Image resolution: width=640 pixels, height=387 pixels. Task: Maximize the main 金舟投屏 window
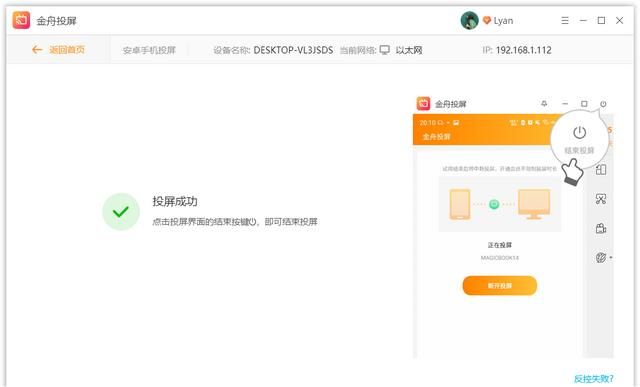[x=601, y=20]
